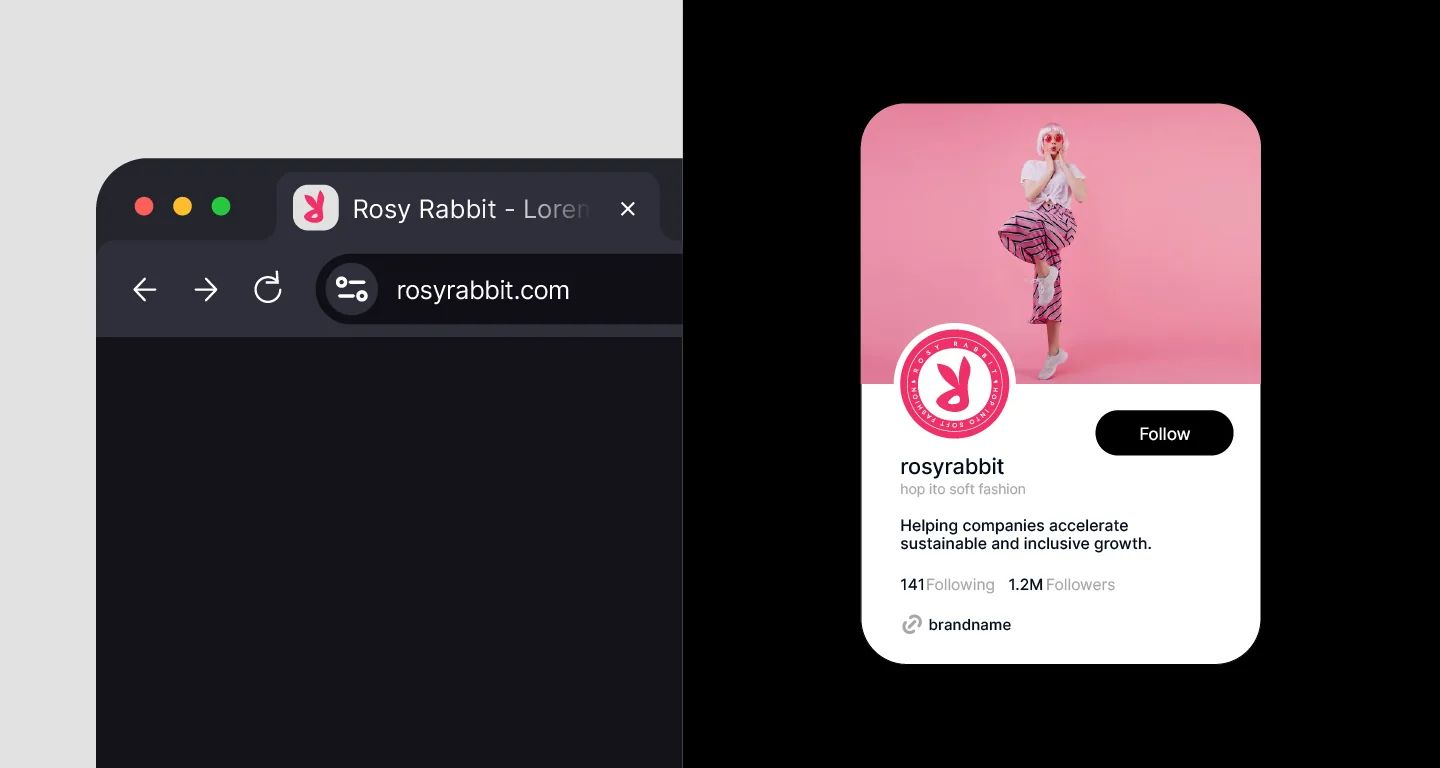Open the brandname profile link
Image resolution: width=1440 pixels, height=768 pixels.
969,625
